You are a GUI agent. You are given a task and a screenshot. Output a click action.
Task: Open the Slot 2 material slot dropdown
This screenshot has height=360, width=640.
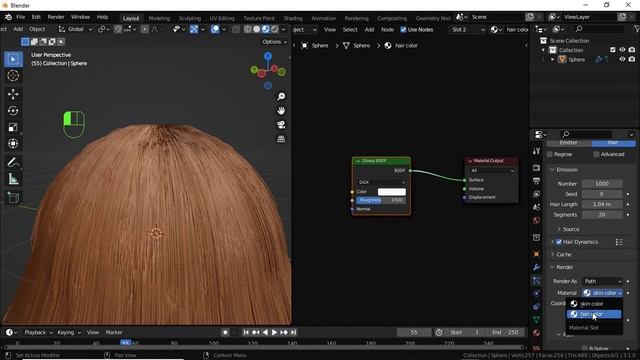pos(468,29)
